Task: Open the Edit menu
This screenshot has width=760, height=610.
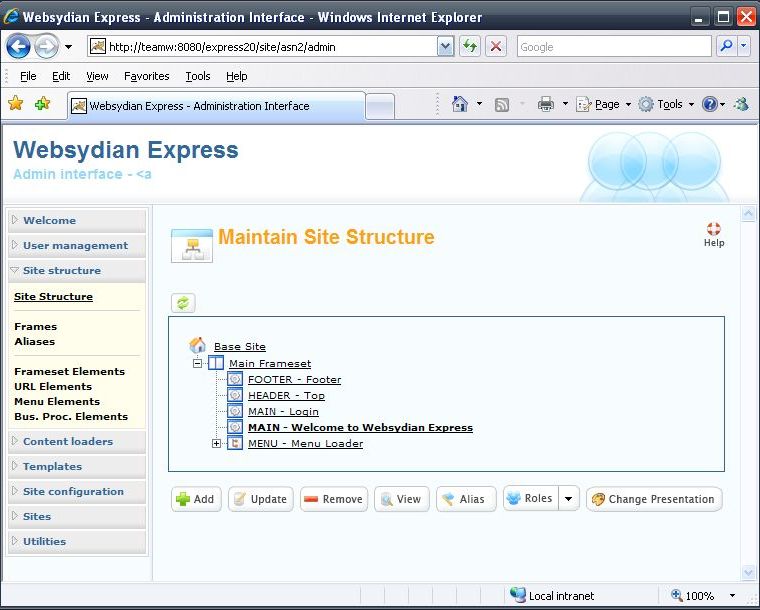Action: (61, 76)
